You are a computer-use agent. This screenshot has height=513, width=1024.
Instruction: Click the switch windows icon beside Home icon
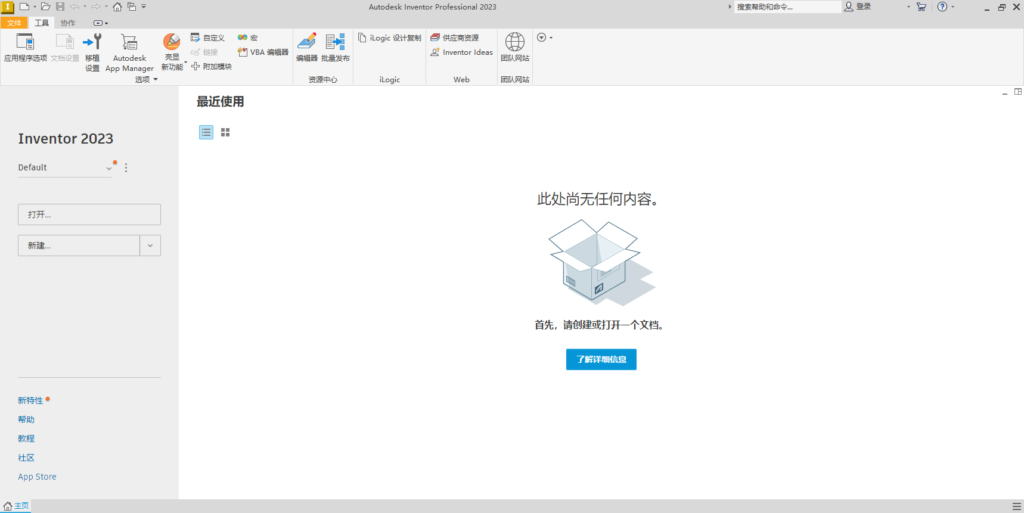[x=131, y=7]
